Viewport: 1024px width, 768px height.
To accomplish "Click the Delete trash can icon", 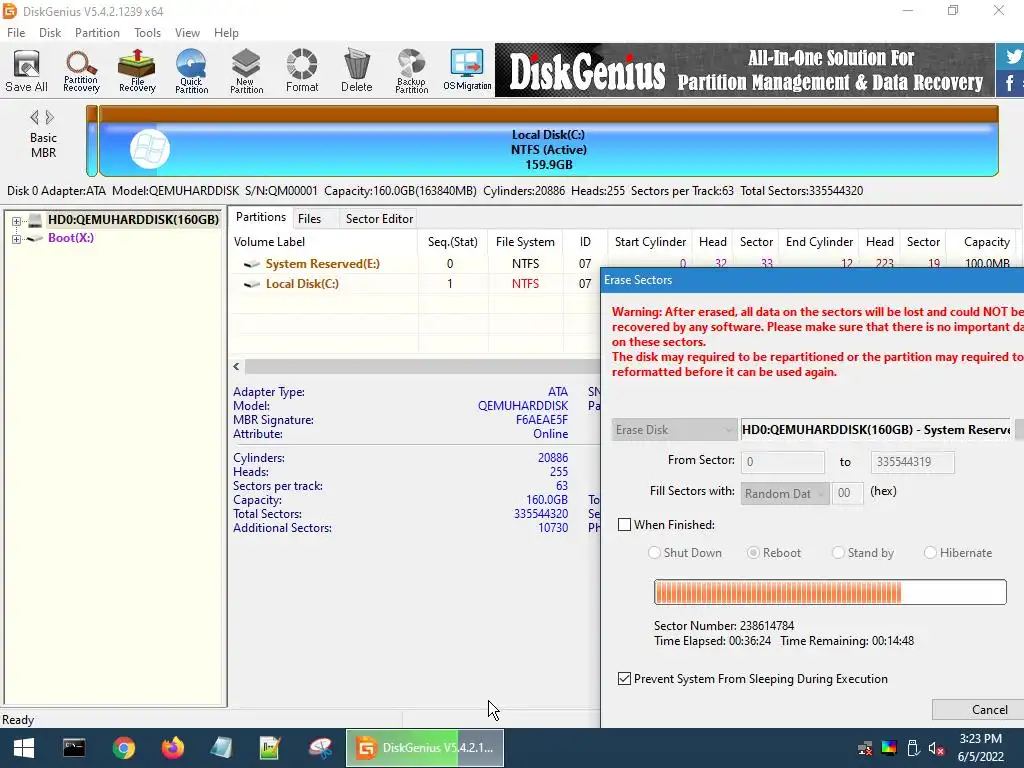I will click(357, 71).
